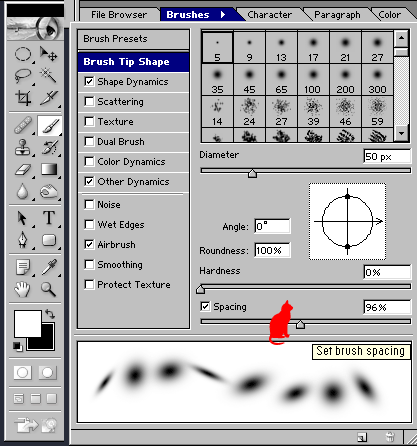417x446 pixels.
Task: Select the Type tool
Action: (x=49, y=218)
